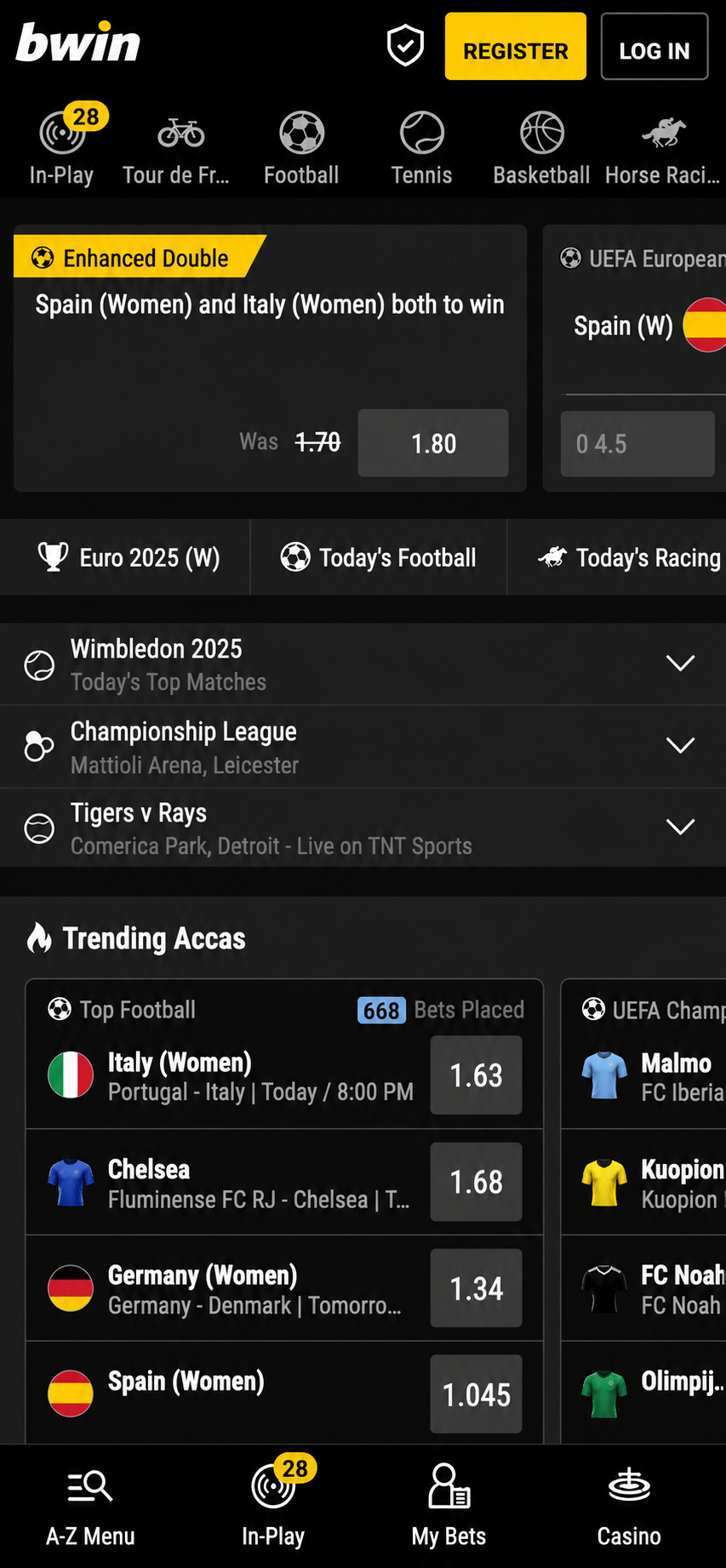Click the yellow REGISTER button
The image size is (726, 1568).
[515, 47]
